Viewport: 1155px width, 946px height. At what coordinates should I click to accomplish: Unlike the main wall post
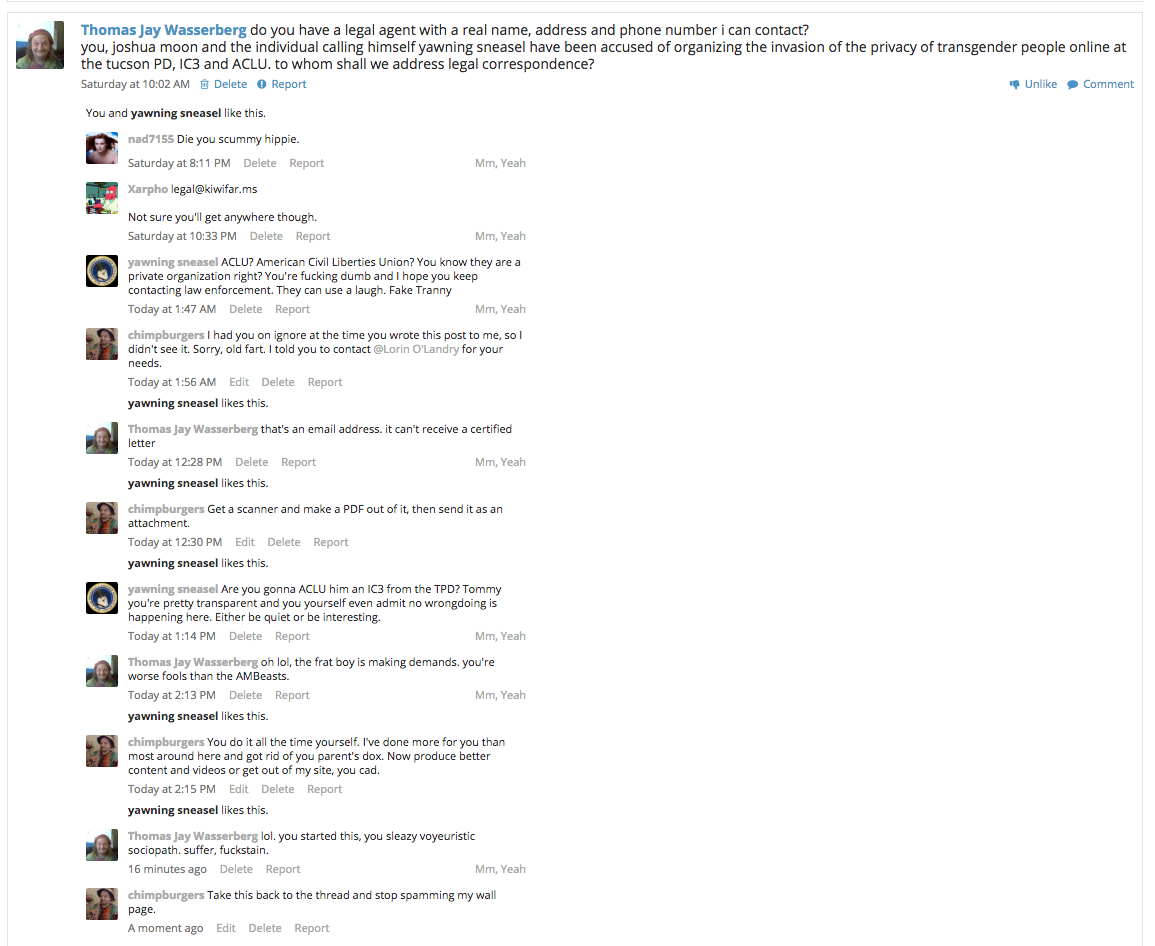point(1040,84)
